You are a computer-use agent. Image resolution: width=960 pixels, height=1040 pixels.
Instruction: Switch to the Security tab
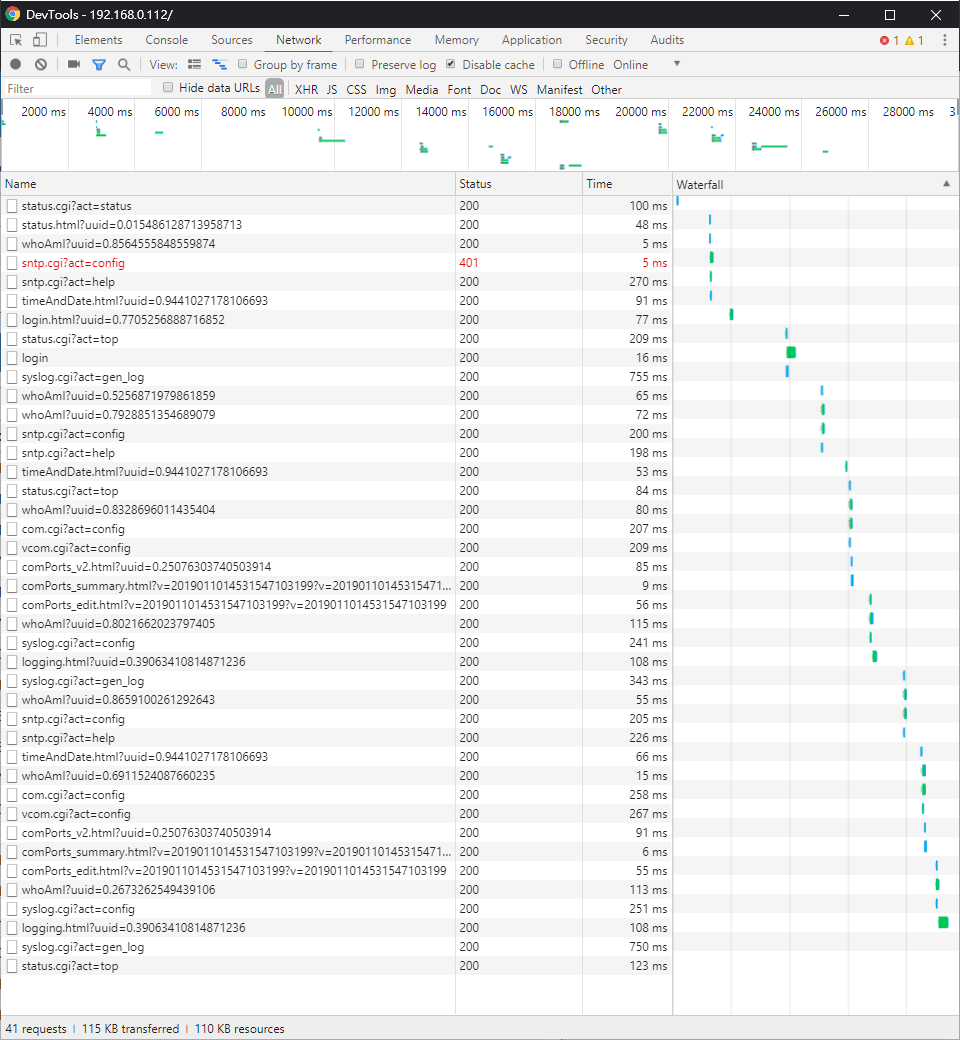(606, 40)
